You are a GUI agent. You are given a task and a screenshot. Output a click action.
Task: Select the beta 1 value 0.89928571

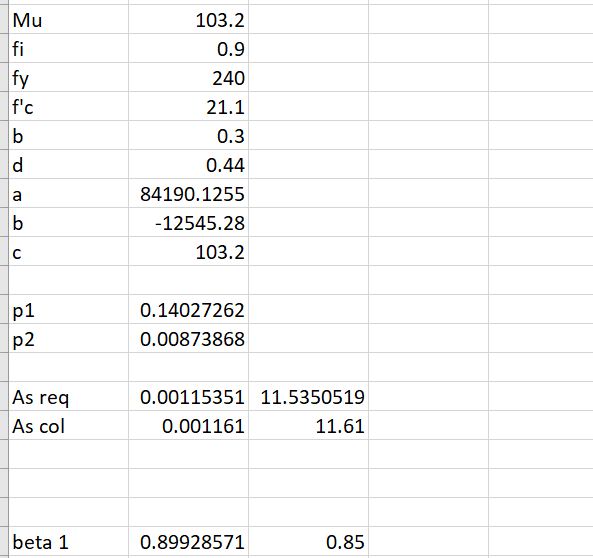pyautogui.click(x=188, y=541)
